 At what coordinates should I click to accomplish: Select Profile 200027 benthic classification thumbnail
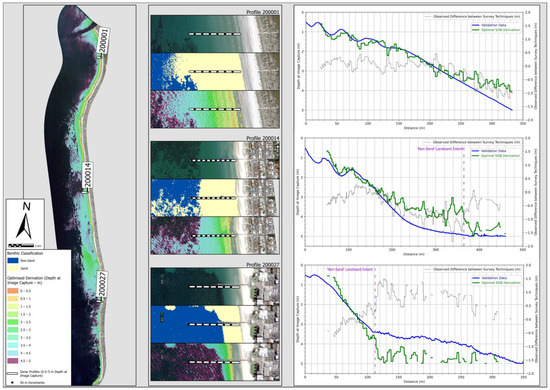coord(215,324)
